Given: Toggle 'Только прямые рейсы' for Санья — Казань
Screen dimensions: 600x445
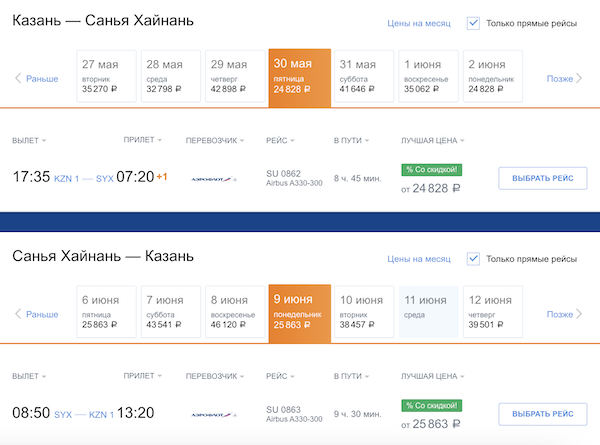Looking at the screenshot, I should (474, 259).
